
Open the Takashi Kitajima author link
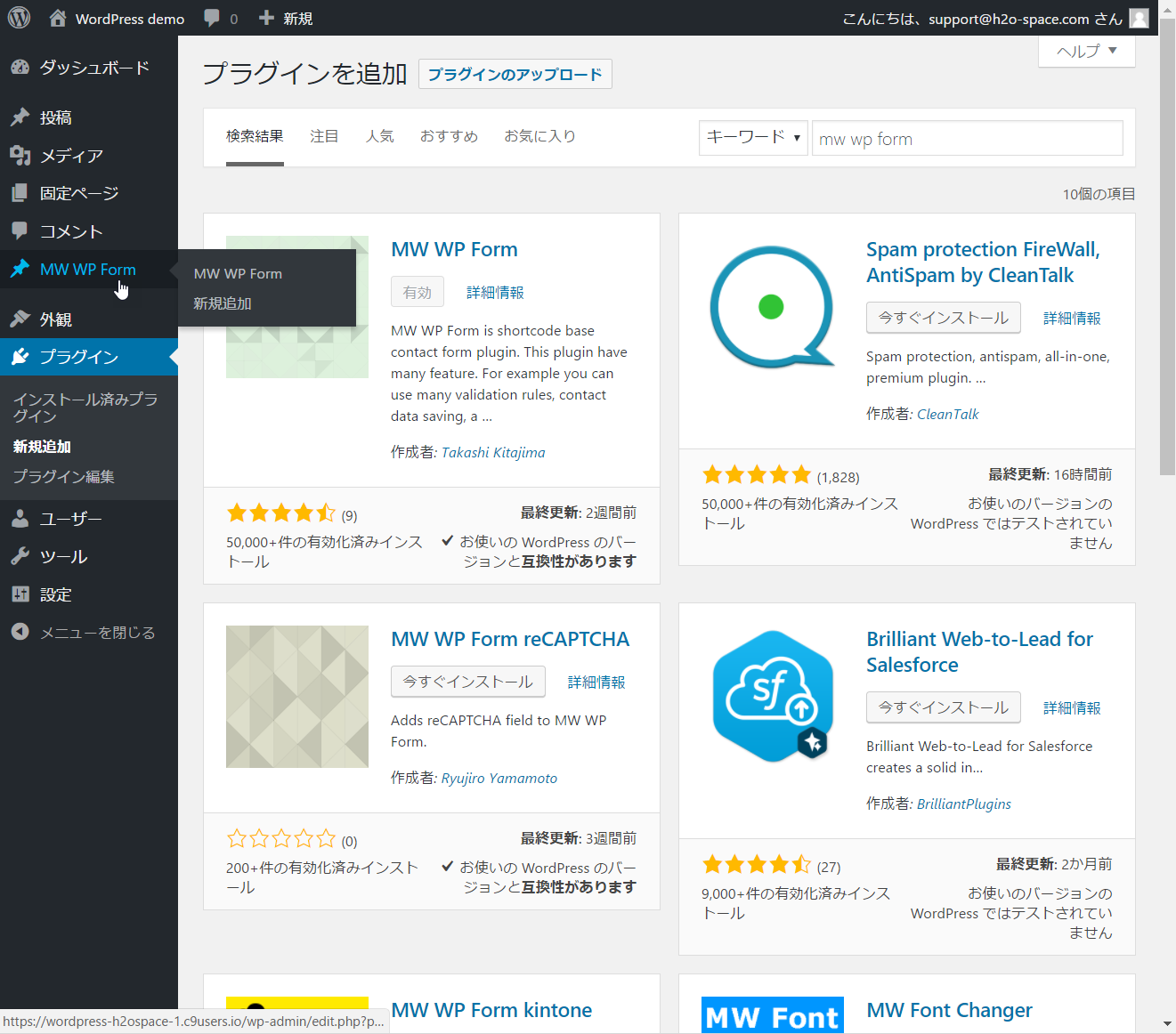(x=493, y=452)
